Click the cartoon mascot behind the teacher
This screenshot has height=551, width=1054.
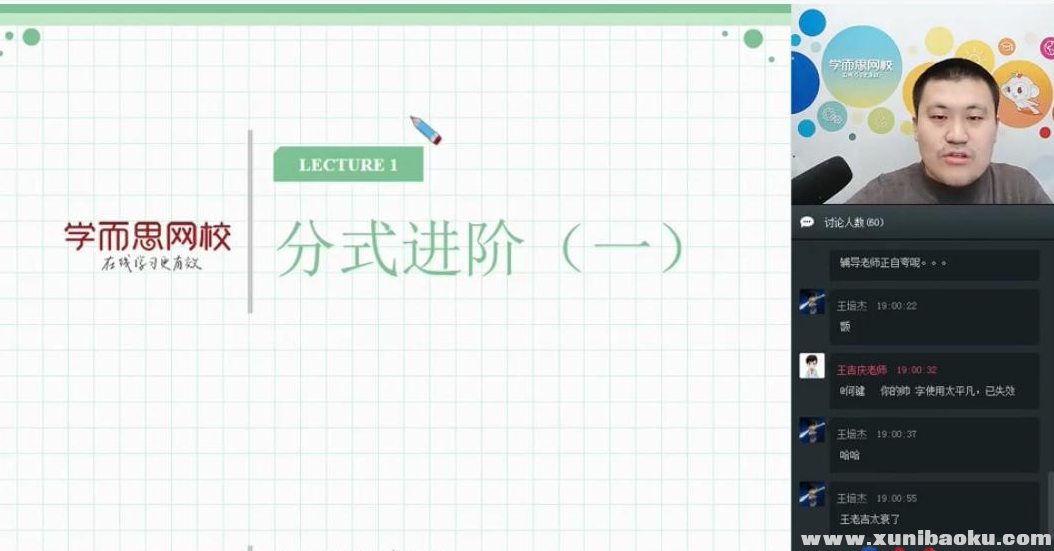point(1021,93)
